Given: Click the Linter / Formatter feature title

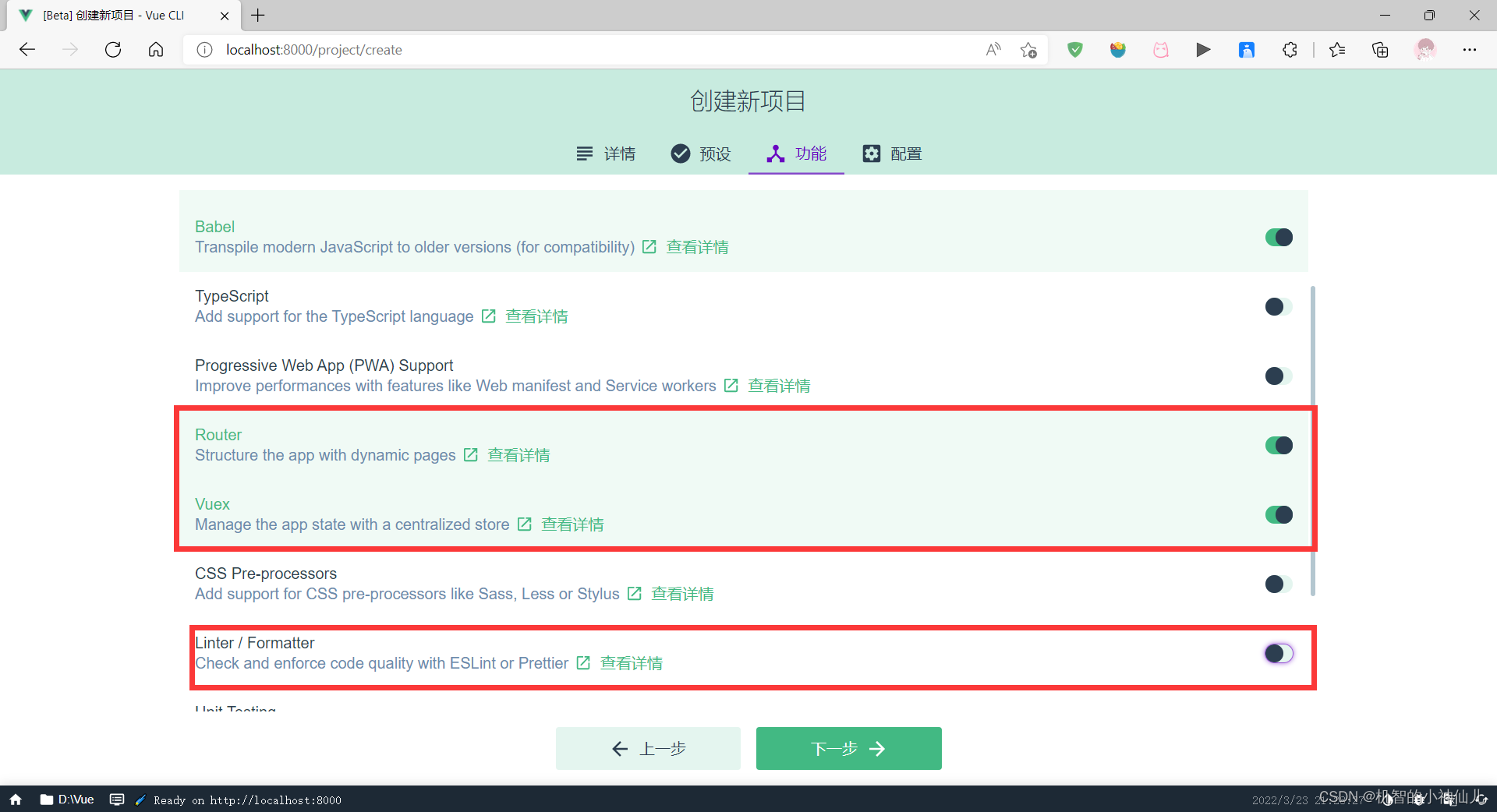Looking at the screenshot, I should point(255,643).
